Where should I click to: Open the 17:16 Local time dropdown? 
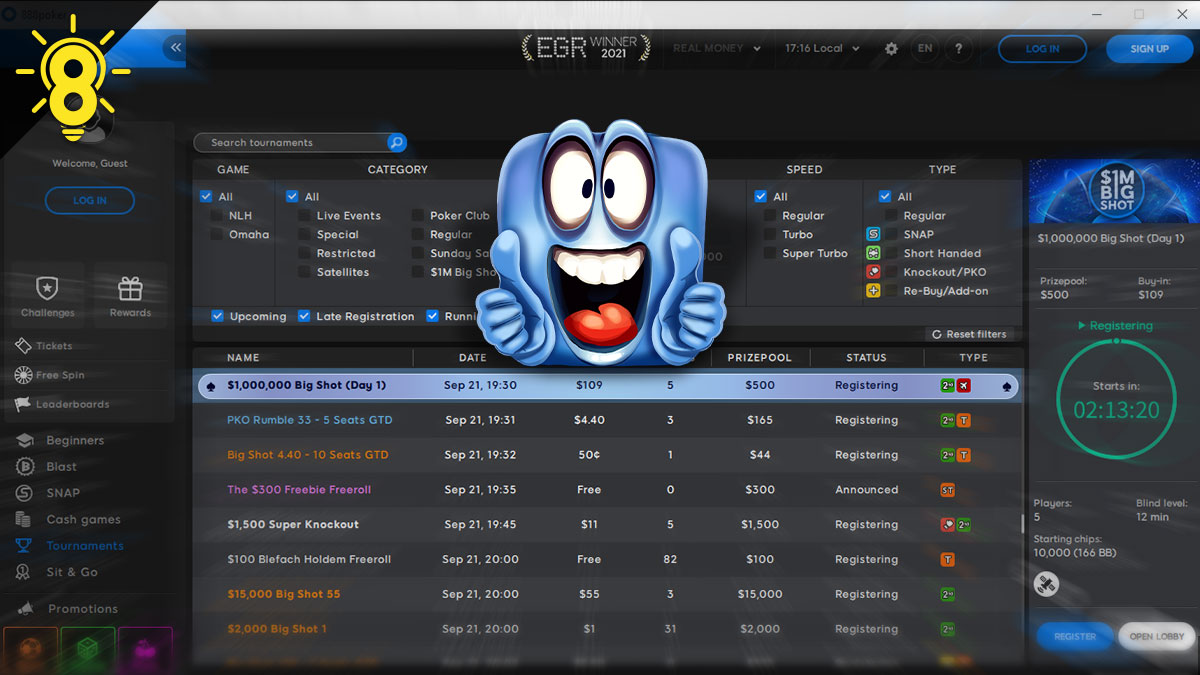[x=822, y=47]
